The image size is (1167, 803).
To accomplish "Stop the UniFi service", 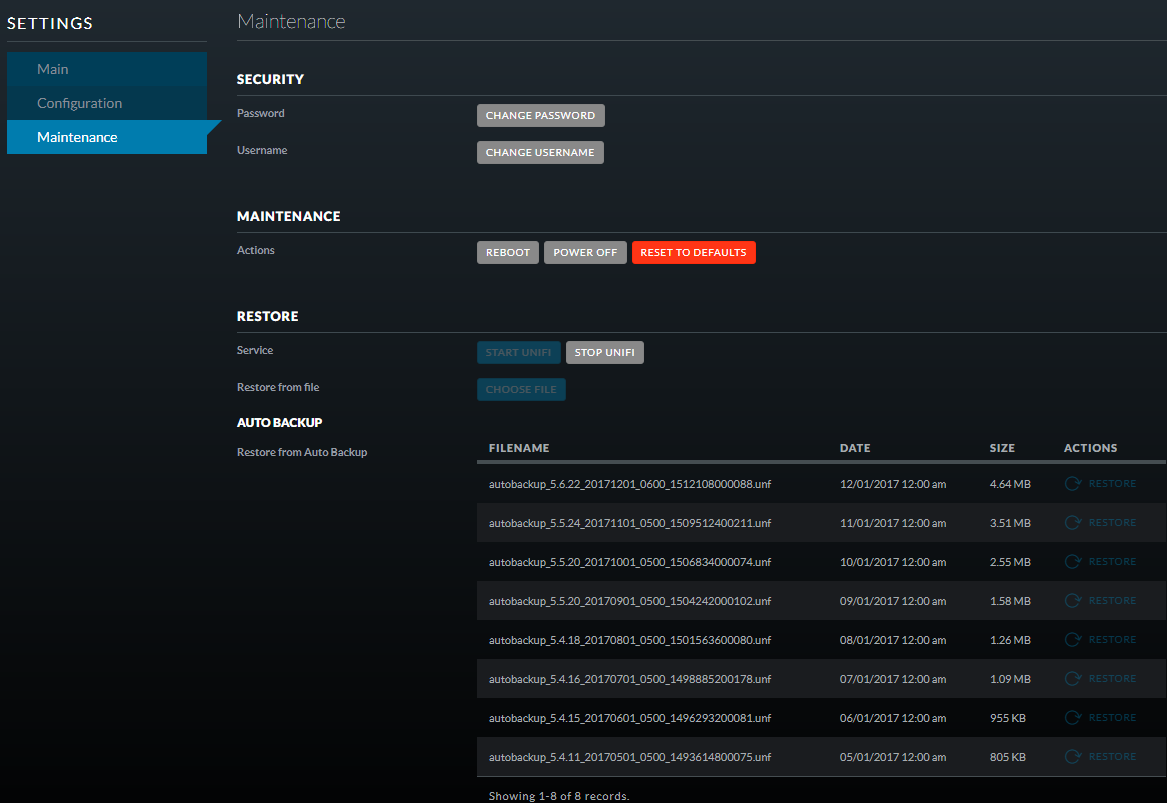I will tap(604, 353).
